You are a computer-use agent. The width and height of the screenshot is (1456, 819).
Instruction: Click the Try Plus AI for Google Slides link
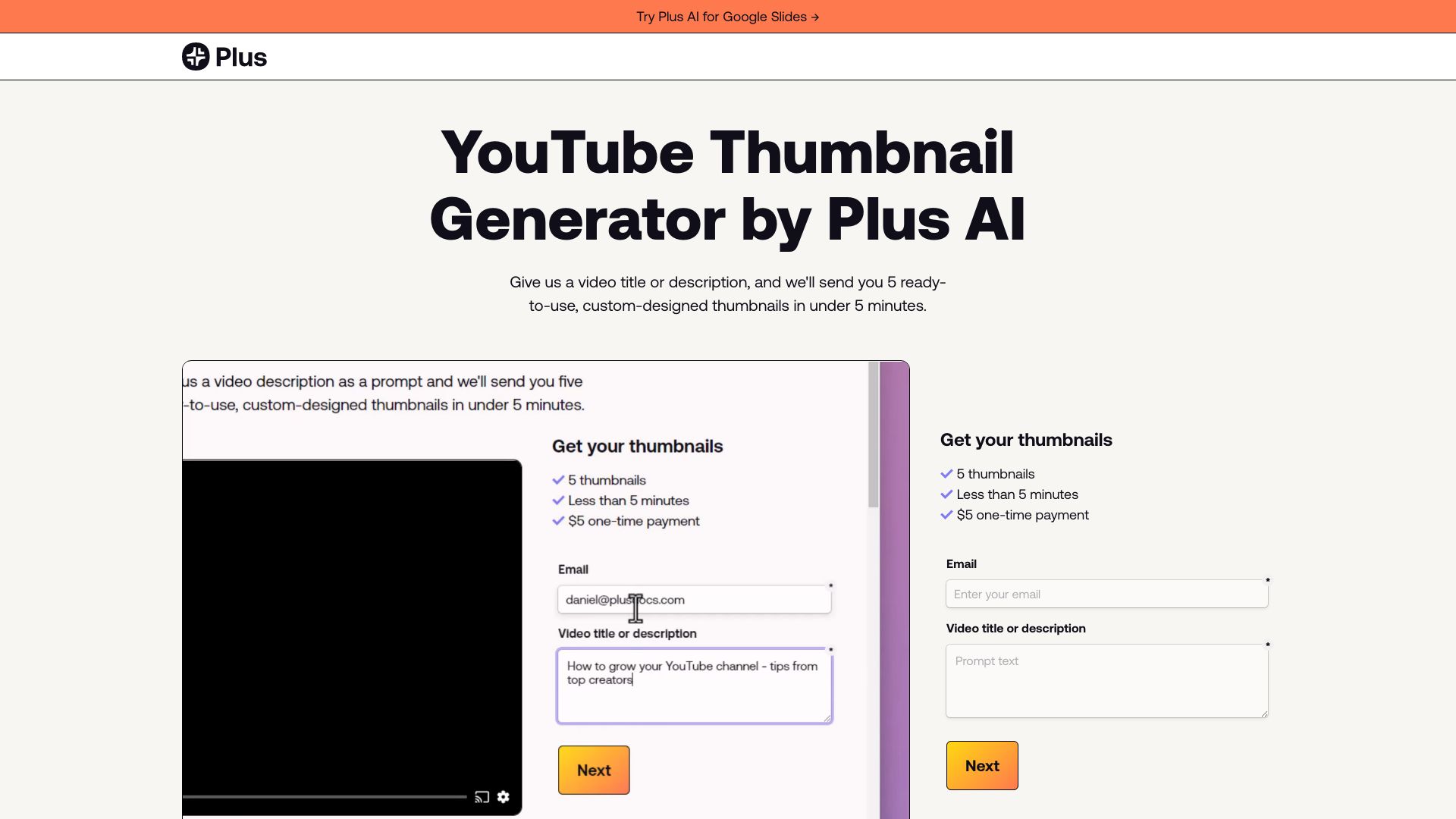pos(728,16)
